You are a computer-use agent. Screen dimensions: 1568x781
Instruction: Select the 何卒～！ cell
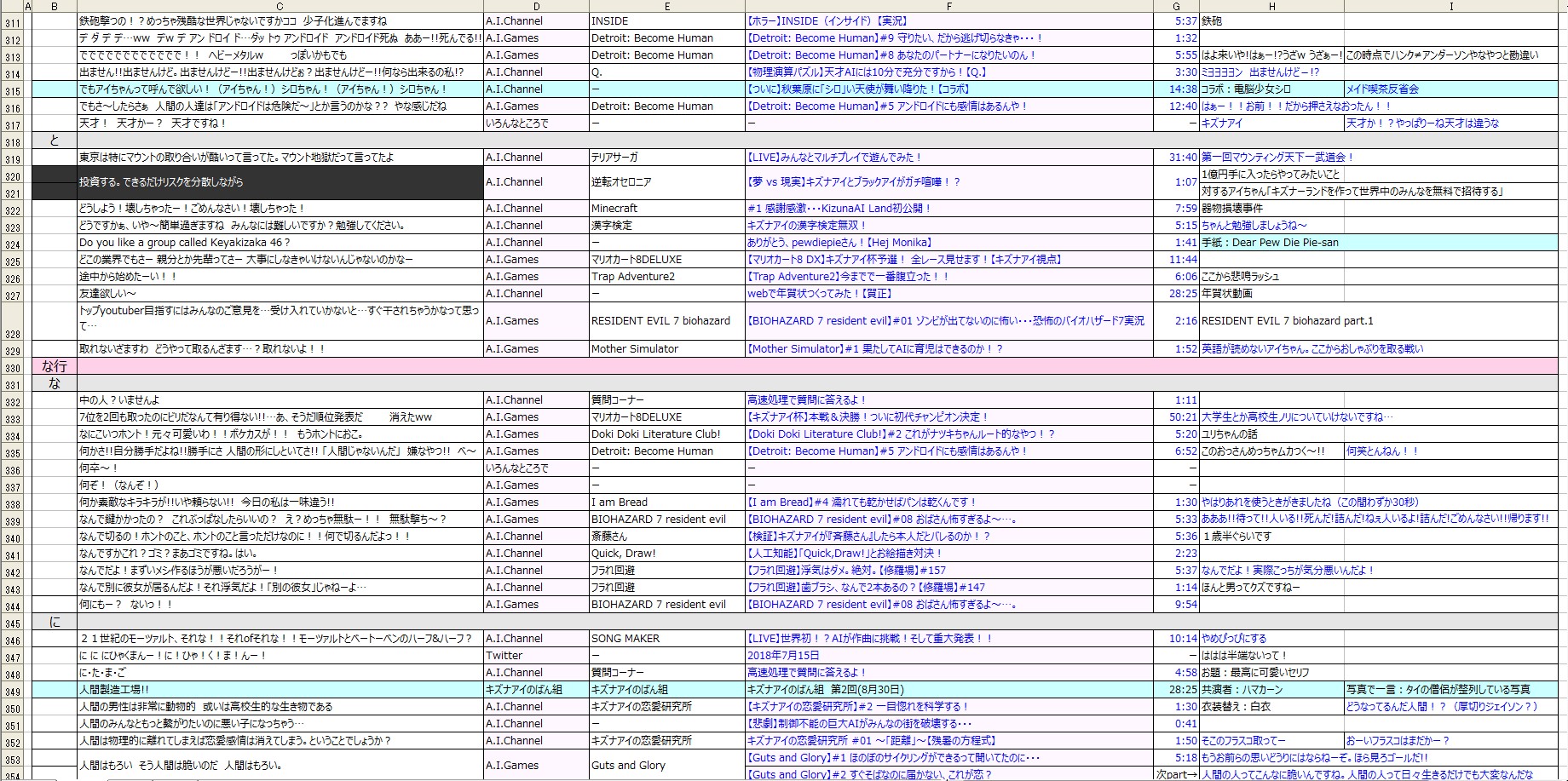280,468
